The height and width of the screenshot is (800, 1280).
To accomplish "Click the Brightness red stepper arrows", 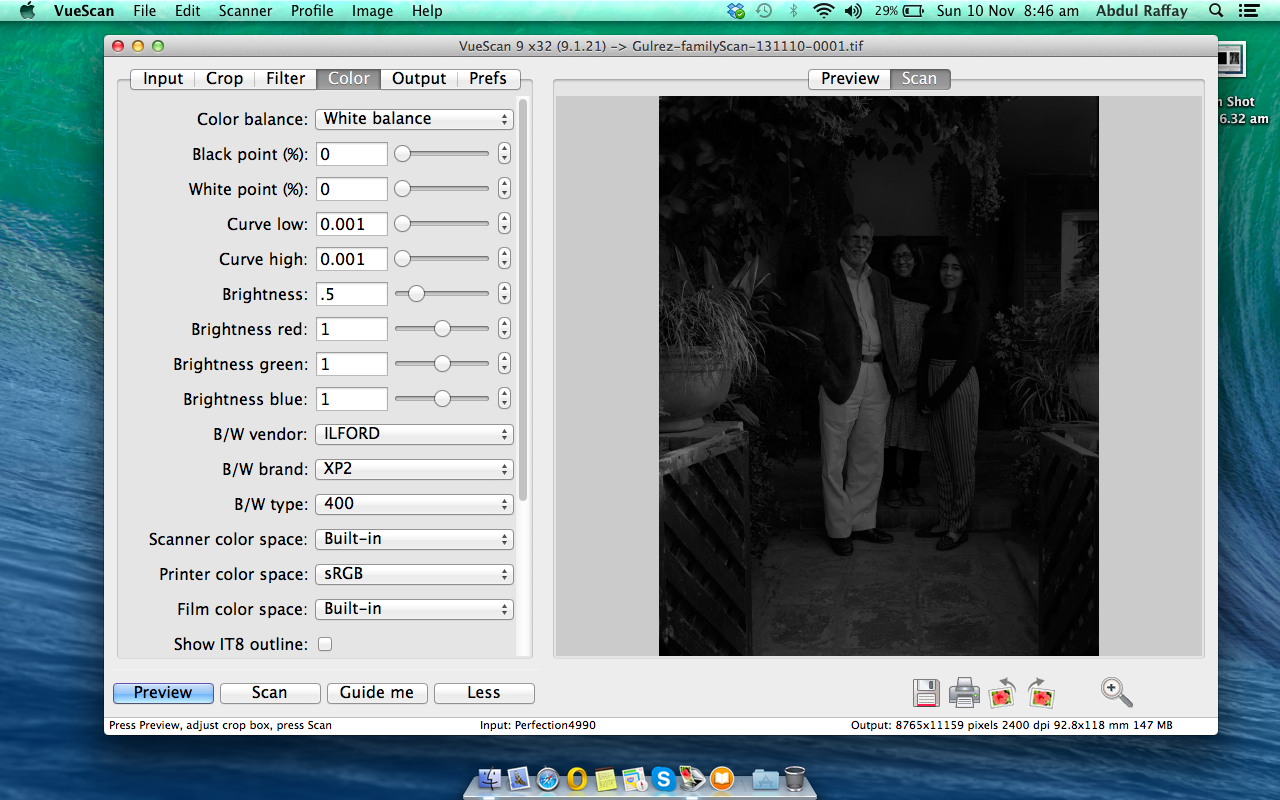I will pyautogui.click(x=504, y=329).
